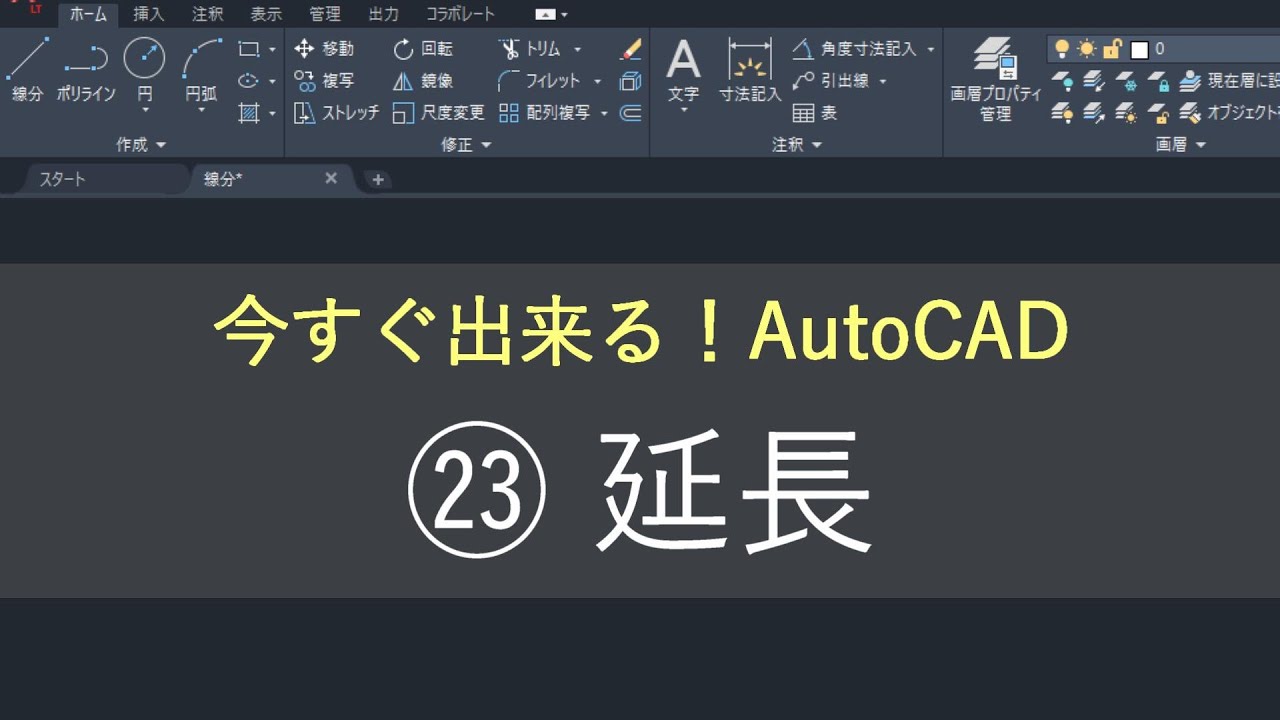The width and height of the screenshot is (1280, 720).
Task: Select the 円 (Circle) tool icon
Action: coord(144,58)
